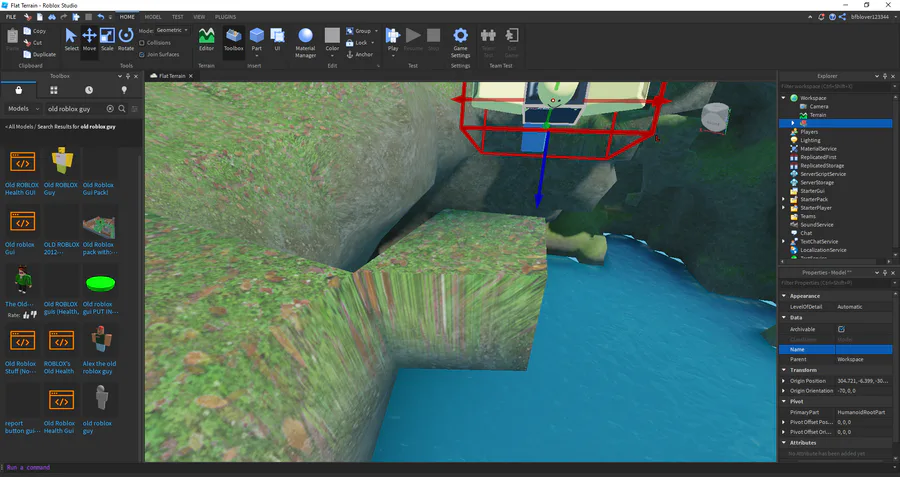Undo the last action in quick bar
Viewport: 900px width, 477px height.
[x=100, y=17]
